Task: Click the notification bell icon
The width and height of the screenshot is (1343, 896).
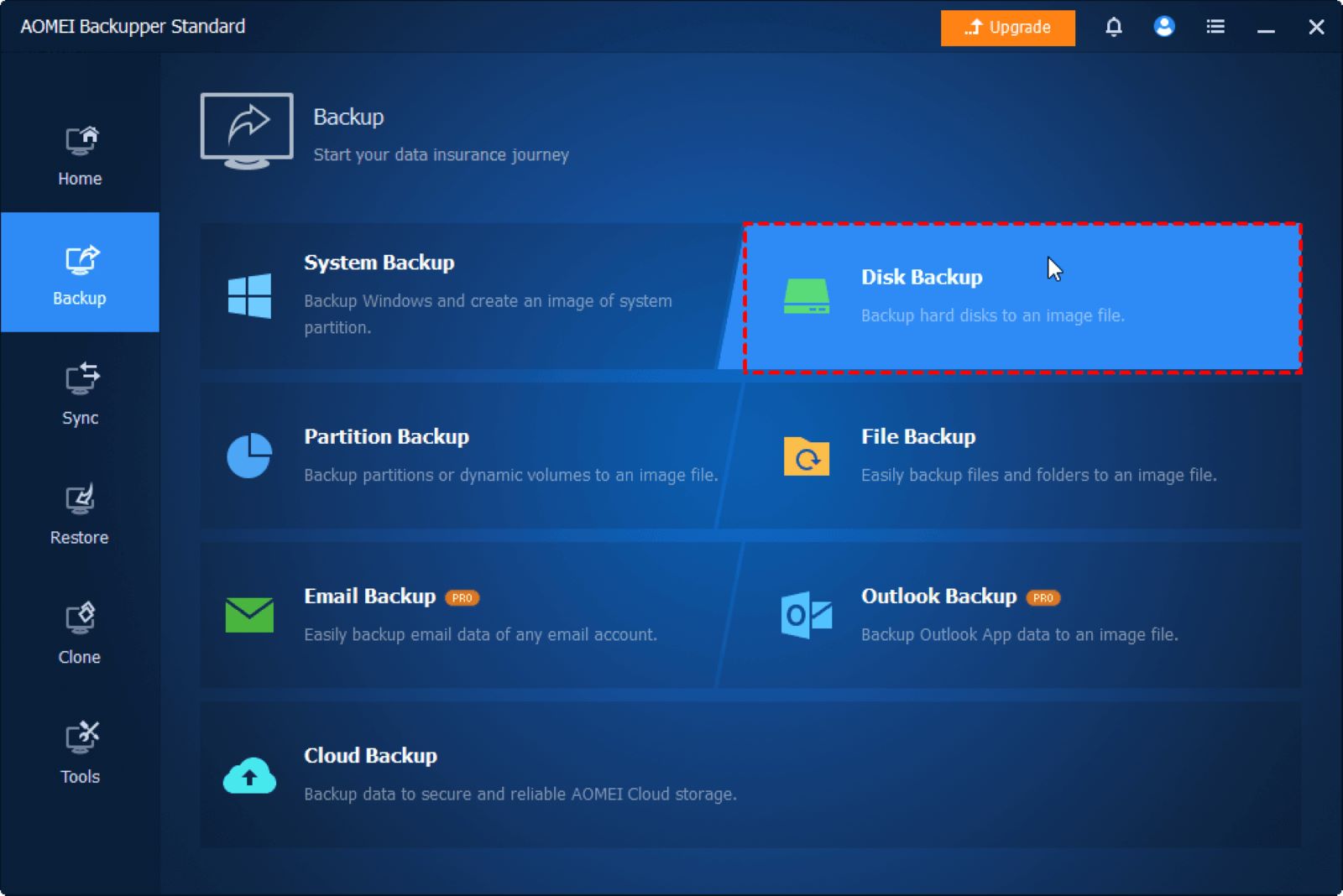Action: tap(1115, 27)
